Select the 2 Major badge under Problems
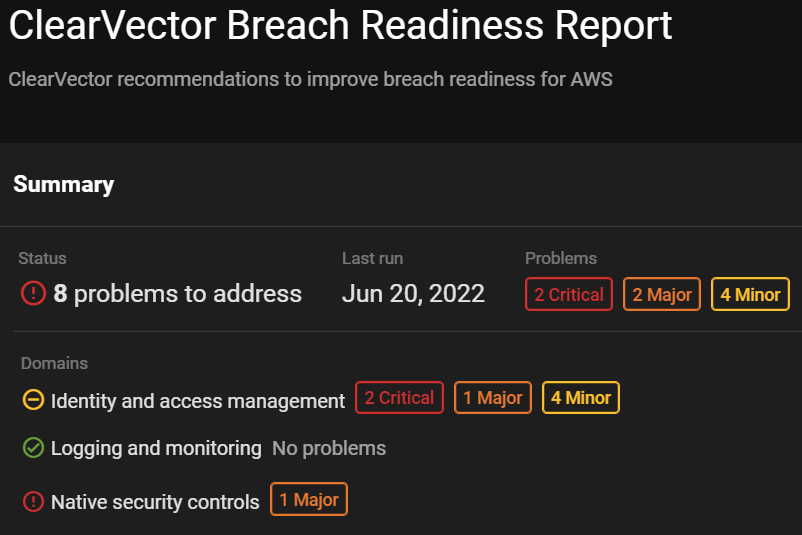Viewport: 802px width, 535px height. tap(661, 294)
